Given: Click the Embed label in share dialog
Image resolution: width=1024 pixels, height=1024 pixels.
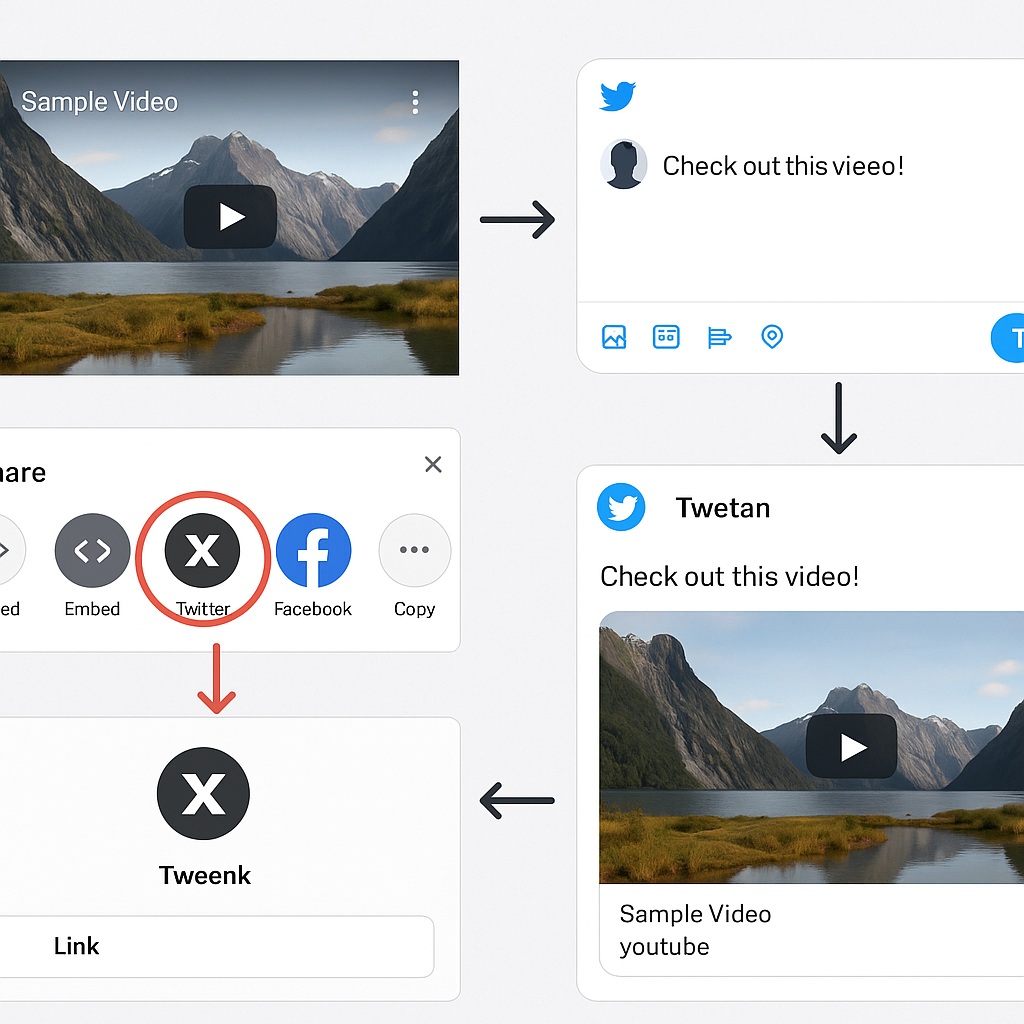Looking at the screenshot, I should click(x=92, y=609).
